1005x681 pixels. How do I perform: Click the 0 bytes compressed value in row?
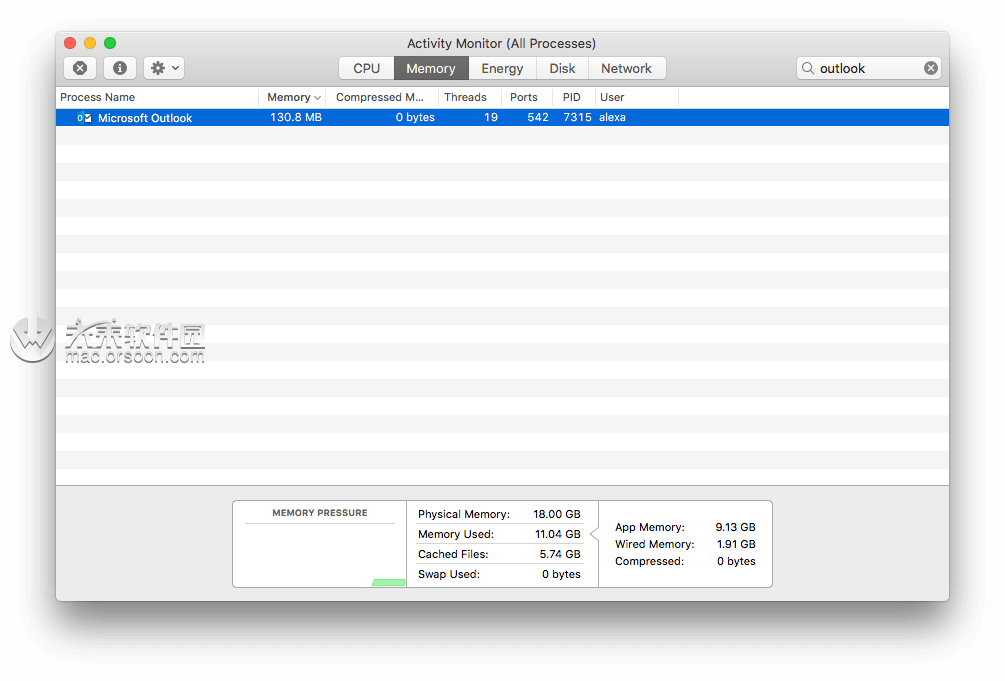pos(415,117)
